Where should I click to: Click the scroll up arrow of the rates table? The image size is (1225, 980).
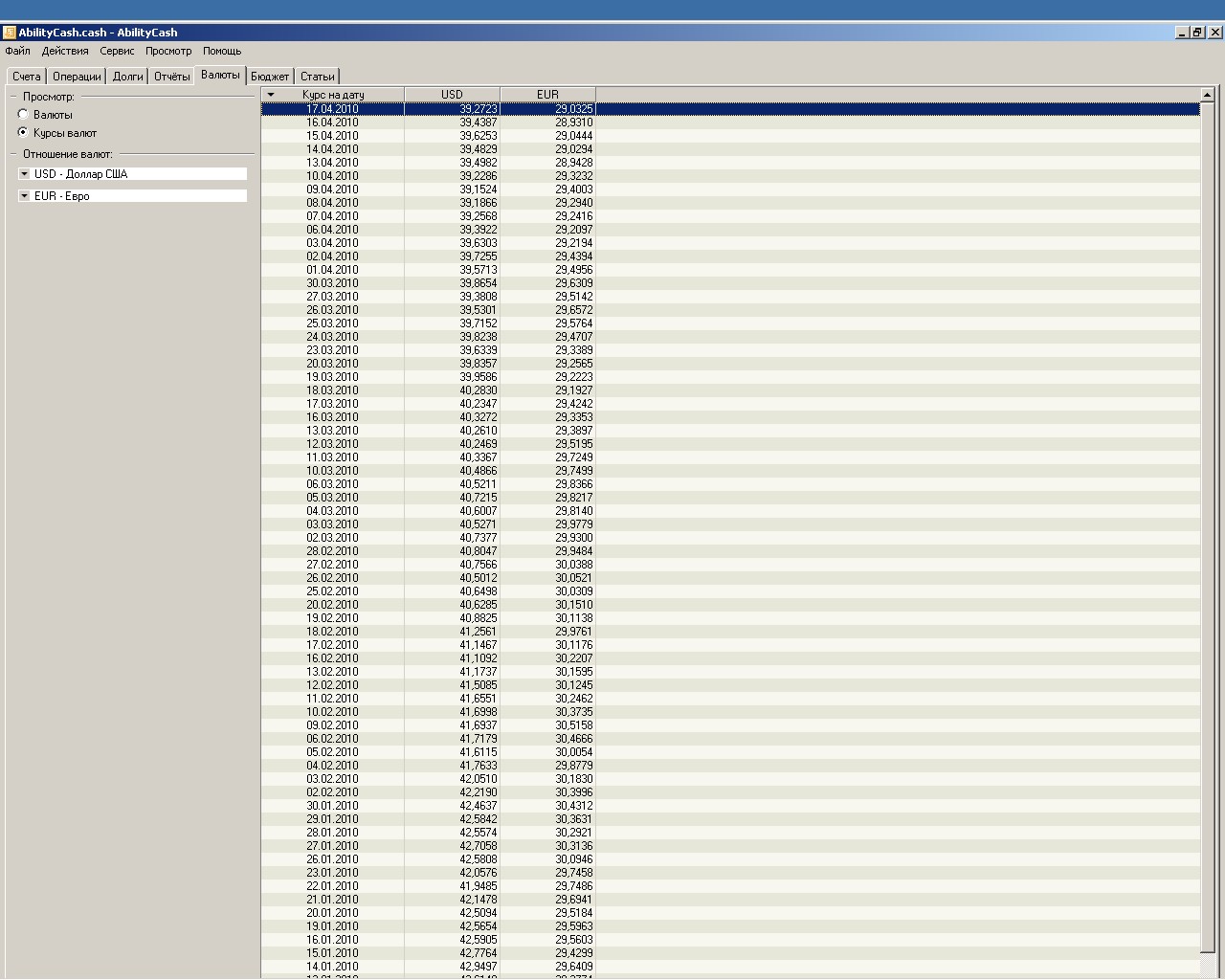pyautogui.click(x=1207, y=95)
